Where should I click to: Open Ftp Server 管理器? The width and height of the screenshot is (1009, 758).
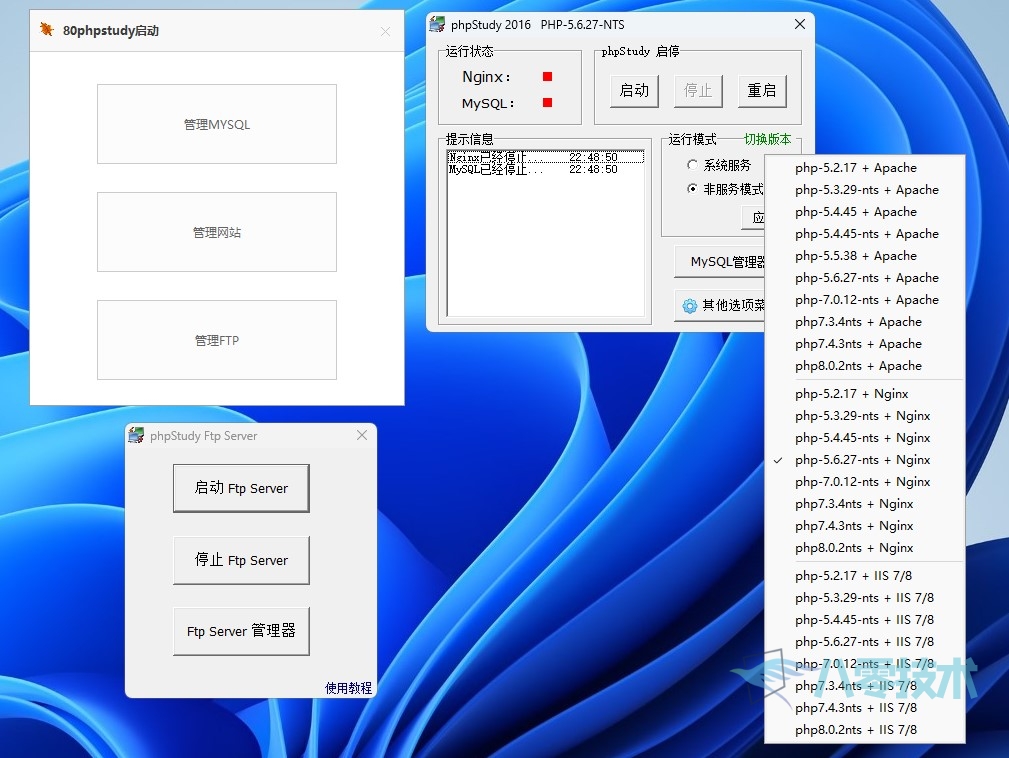pos(241,631)
